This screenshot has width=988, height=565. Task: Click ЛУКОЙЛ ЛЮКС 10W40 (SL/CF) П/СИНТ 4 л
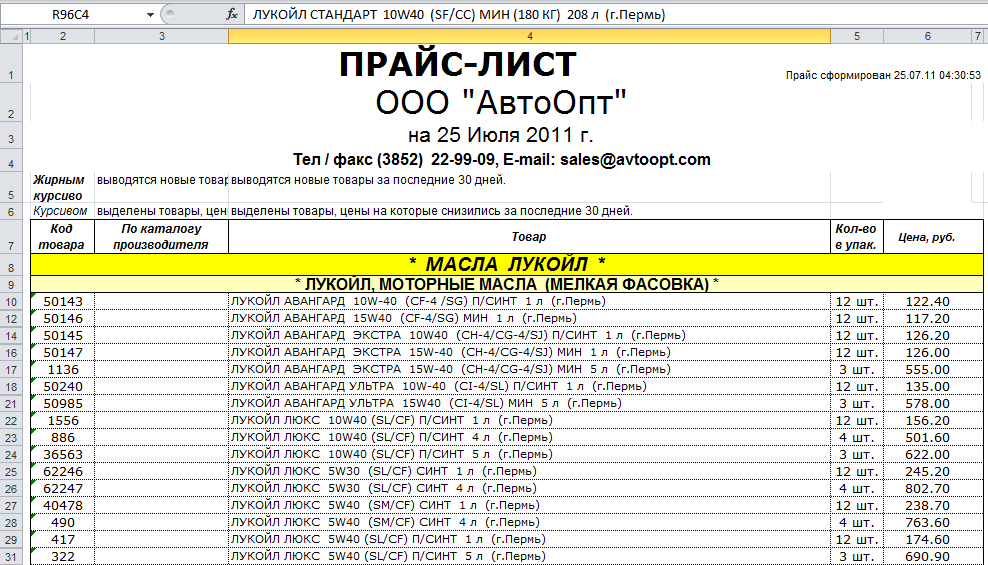pyautogui.click(x=391, y=438)
